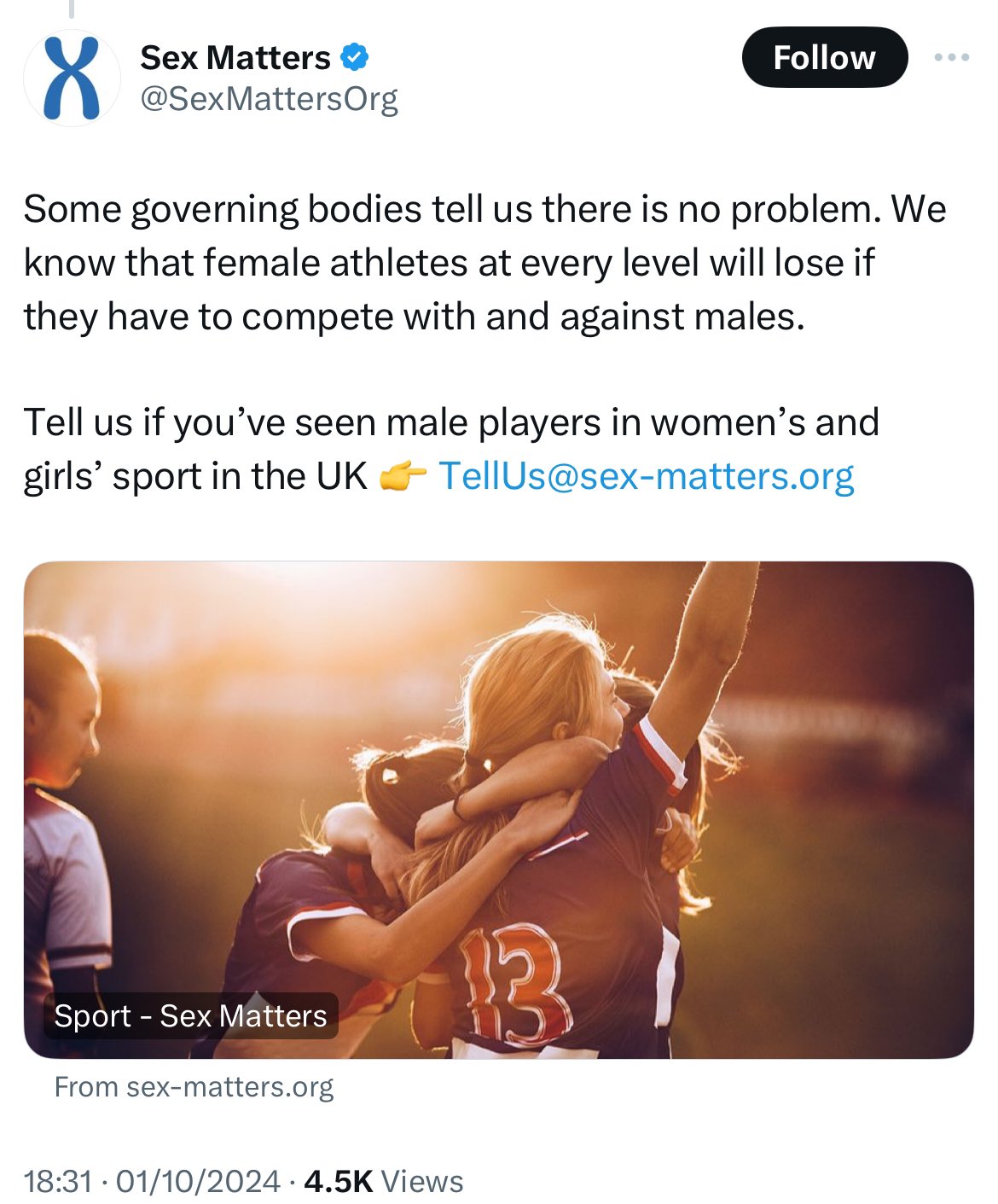Click the thread connector line above the avatar
Viewport: 998px width, 1204px height.
coord(72,9)
